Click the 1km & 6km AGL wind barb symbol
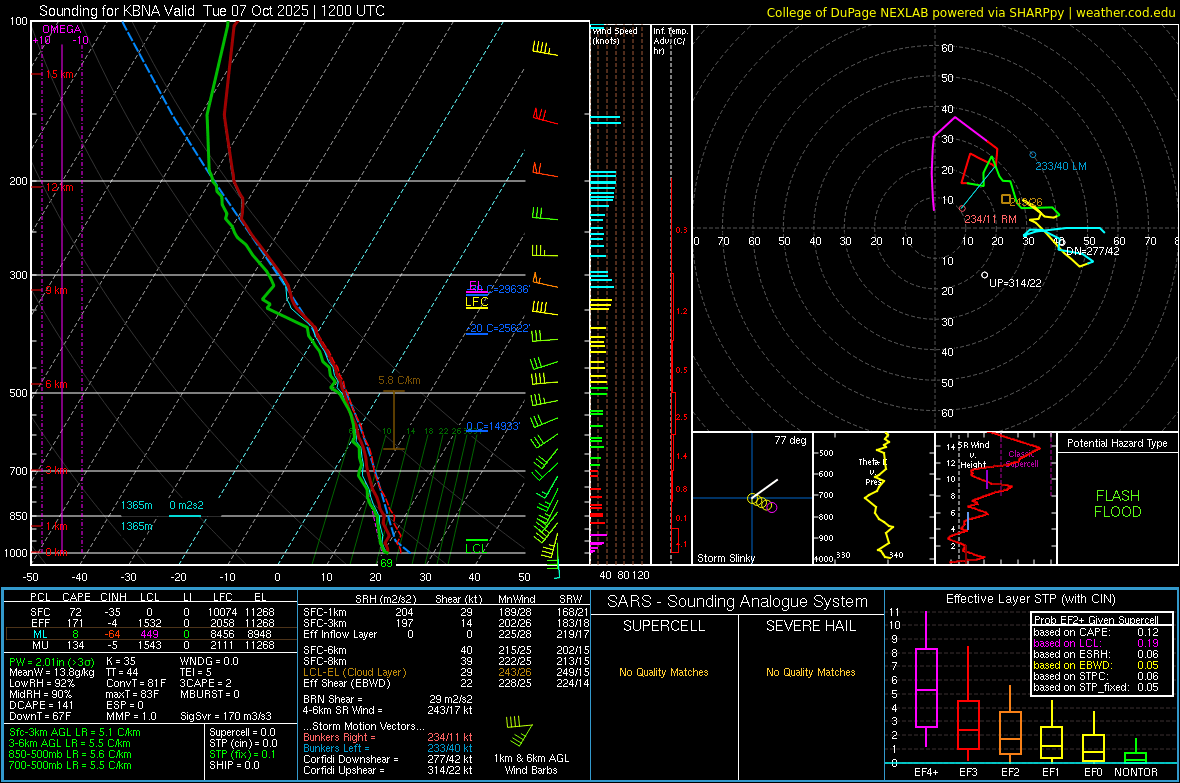1180x783 pixels. (x=519, y=731)
